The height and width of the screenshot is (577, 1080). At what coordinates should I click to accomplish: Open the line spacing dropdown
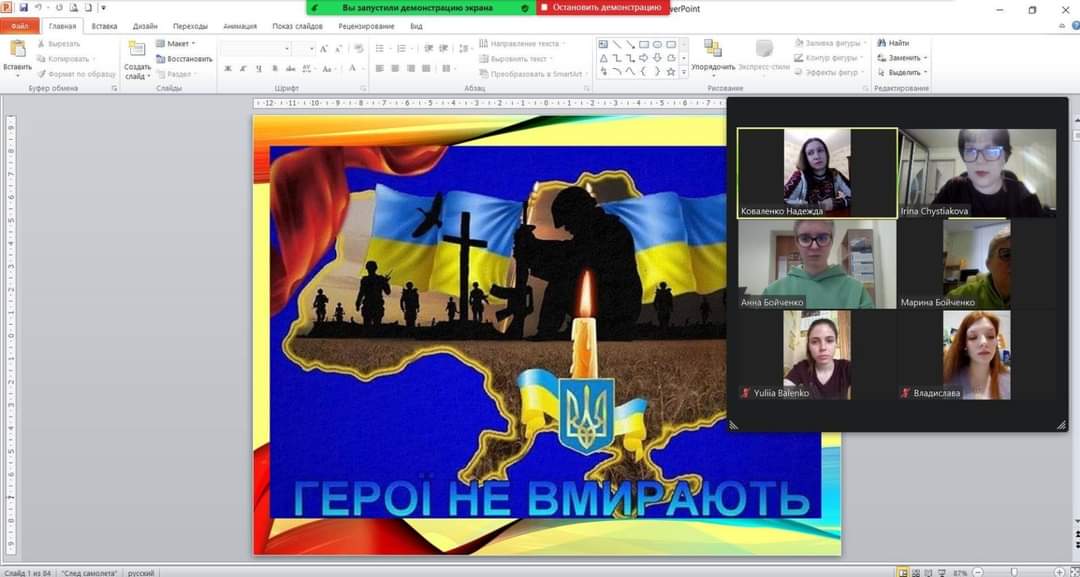(x=466, y=49)
